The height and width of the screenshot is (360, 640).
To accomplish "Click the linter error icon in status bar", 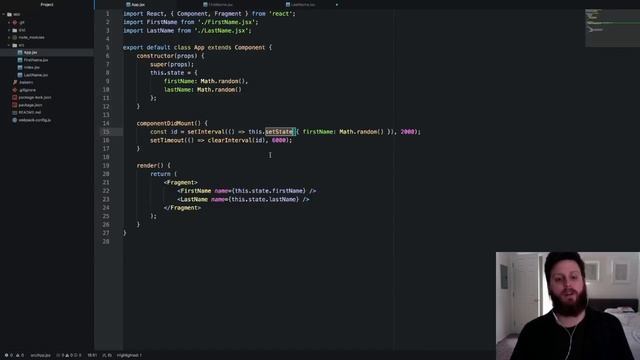I will click(x=8, y=355).
